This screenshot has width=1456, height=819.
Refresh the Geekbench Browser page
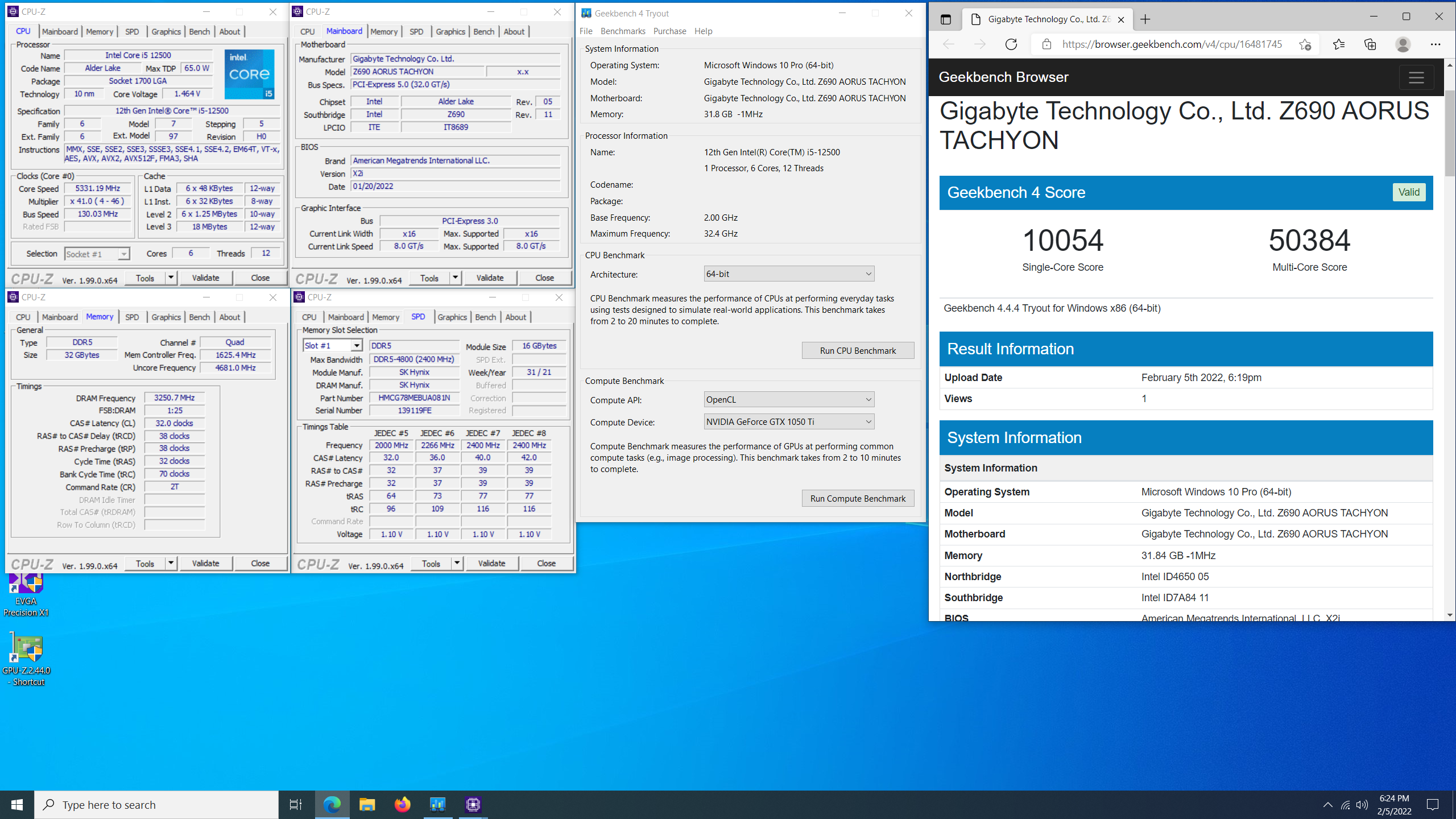tap(1011, 44)
